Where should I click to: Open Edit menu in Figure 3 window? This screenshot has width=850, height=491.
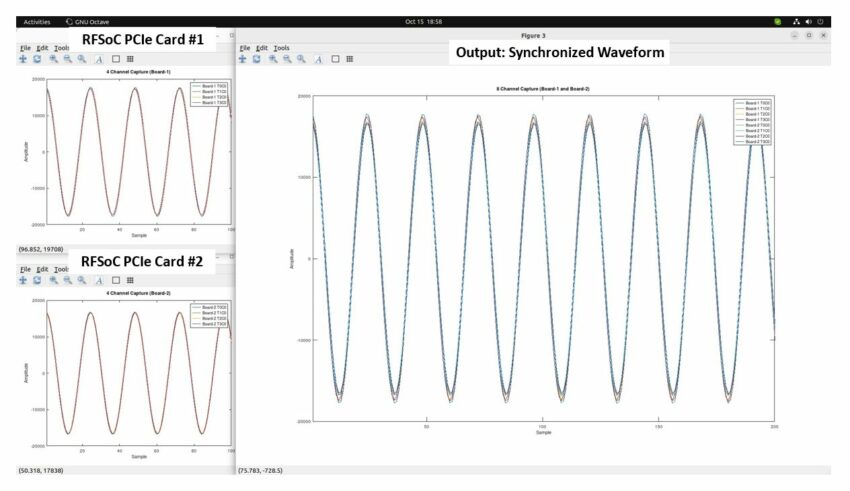(x=261, y=47)
